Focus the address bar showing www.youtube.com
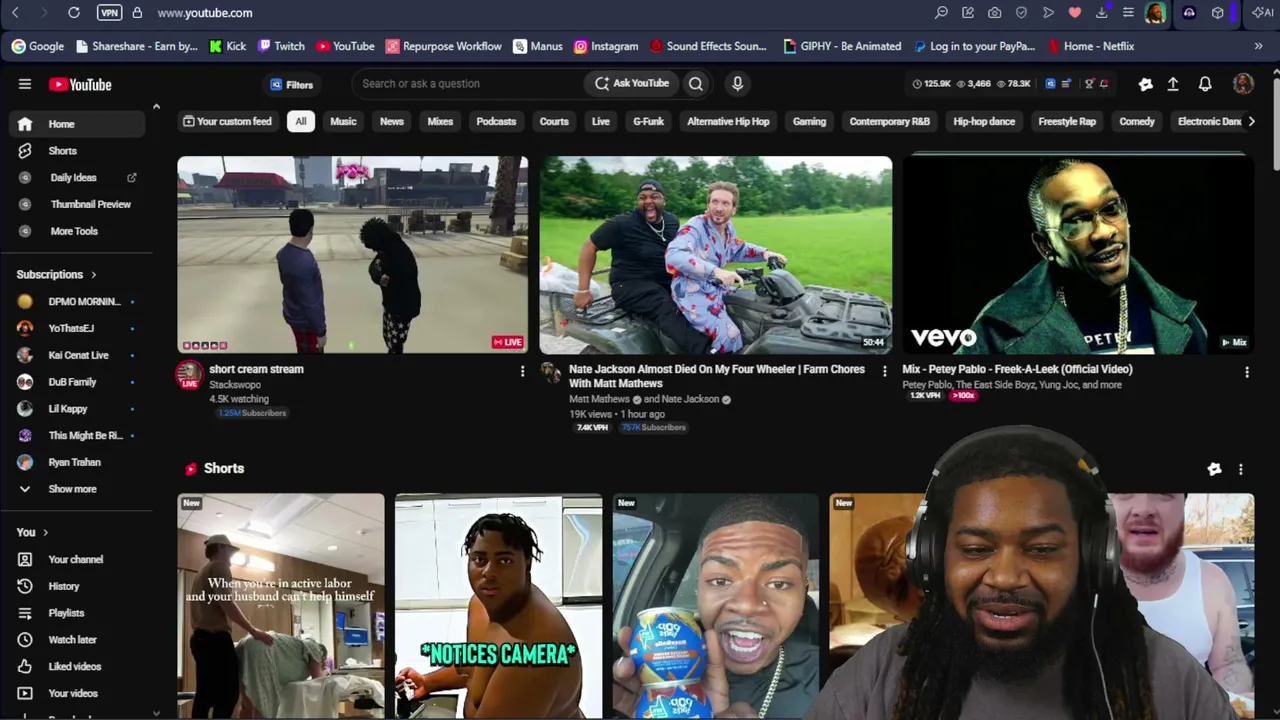Screen dimensions: 1280x720 205,13
